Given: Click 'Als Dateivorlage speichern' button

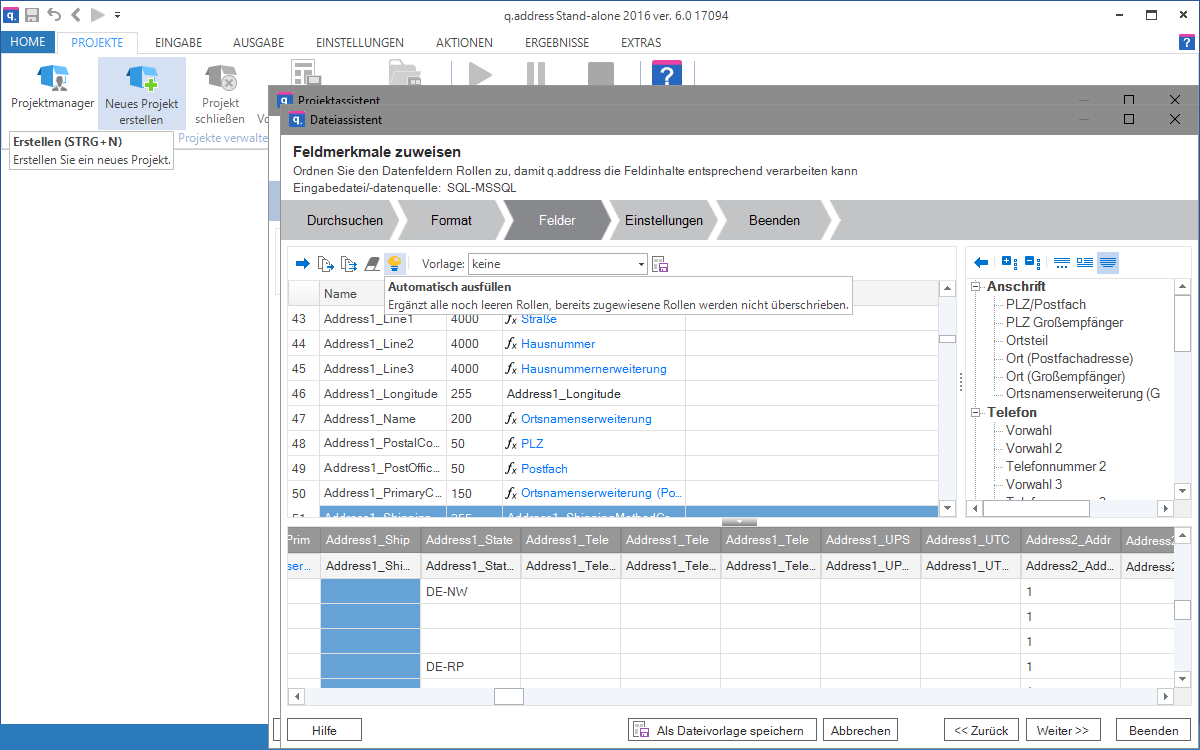Looking at the screenshot, I should click(x=722, y=730).
